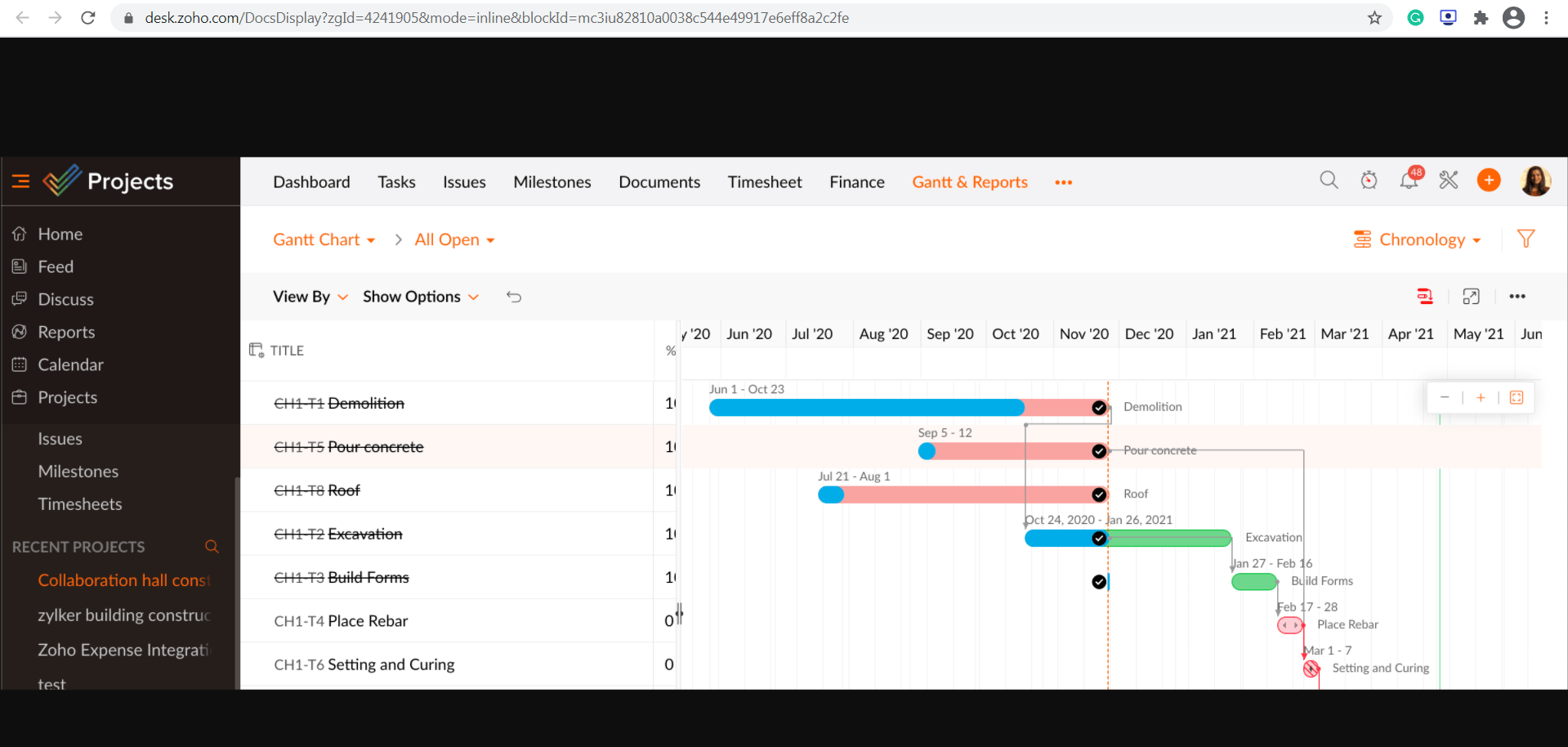Image resolution: width=1568 pixels, height=747 pixels.
Task: Select the Gantt & Reports tab
Action: [970, 182]
